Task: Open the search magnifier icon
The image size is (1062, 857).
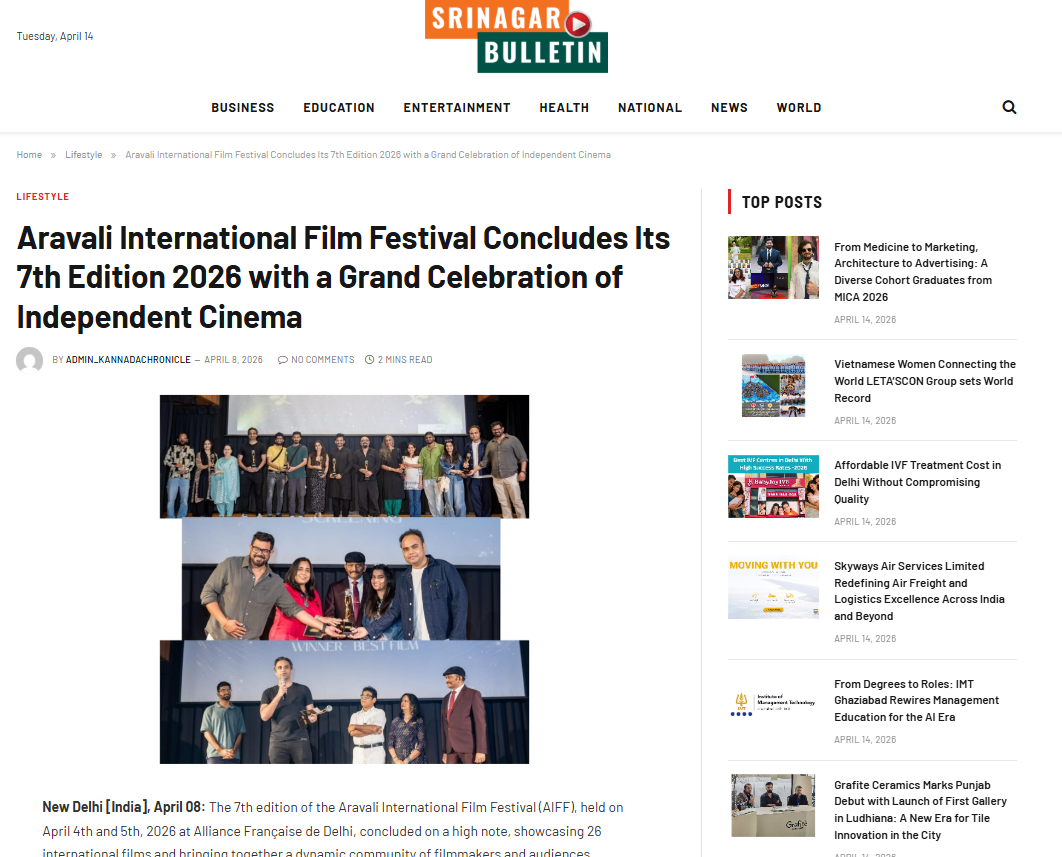Action: (x=1009, y=108)
